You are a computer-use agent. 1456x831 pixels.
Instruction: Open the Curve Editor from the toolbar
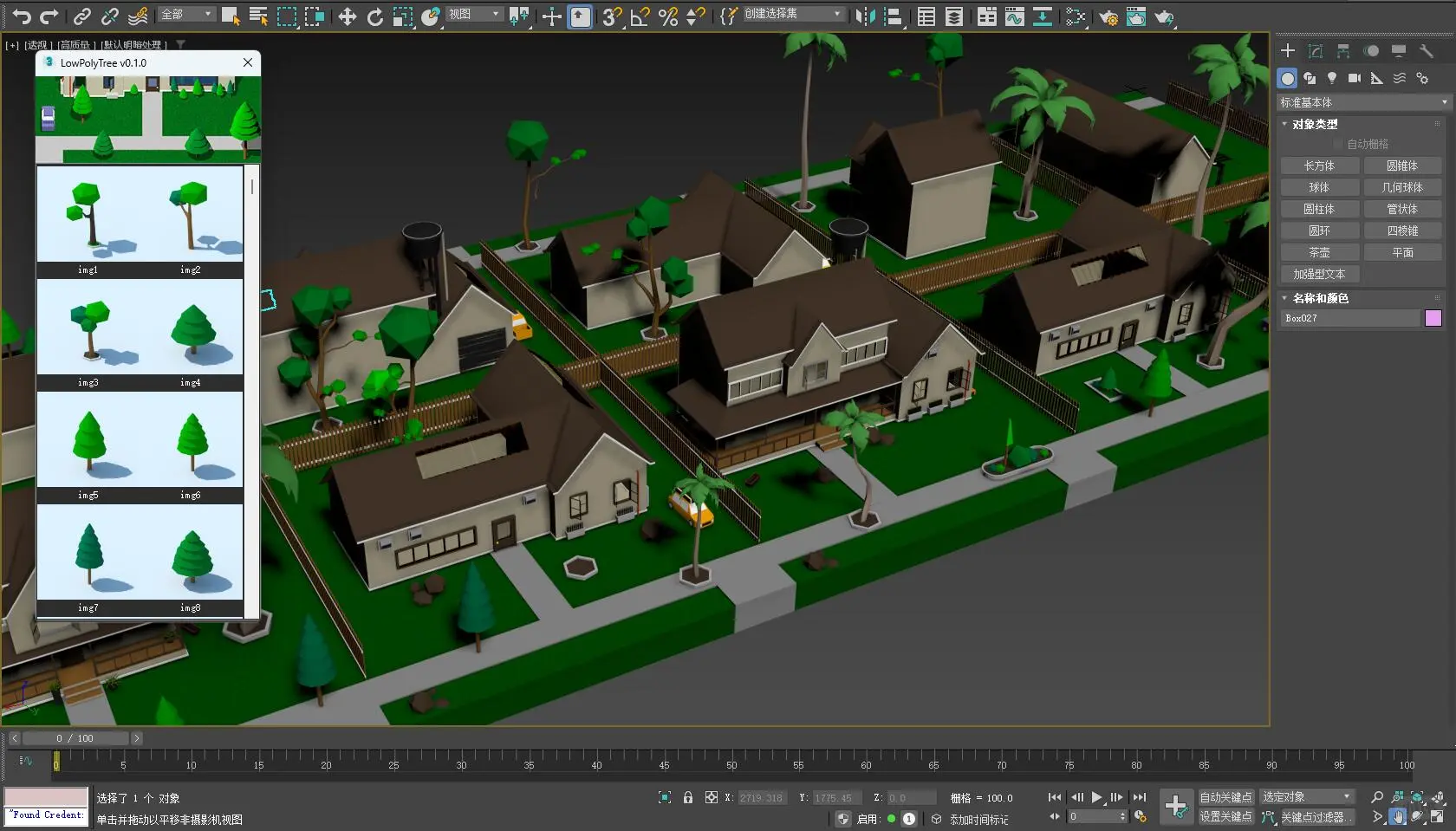(1014, 16)
